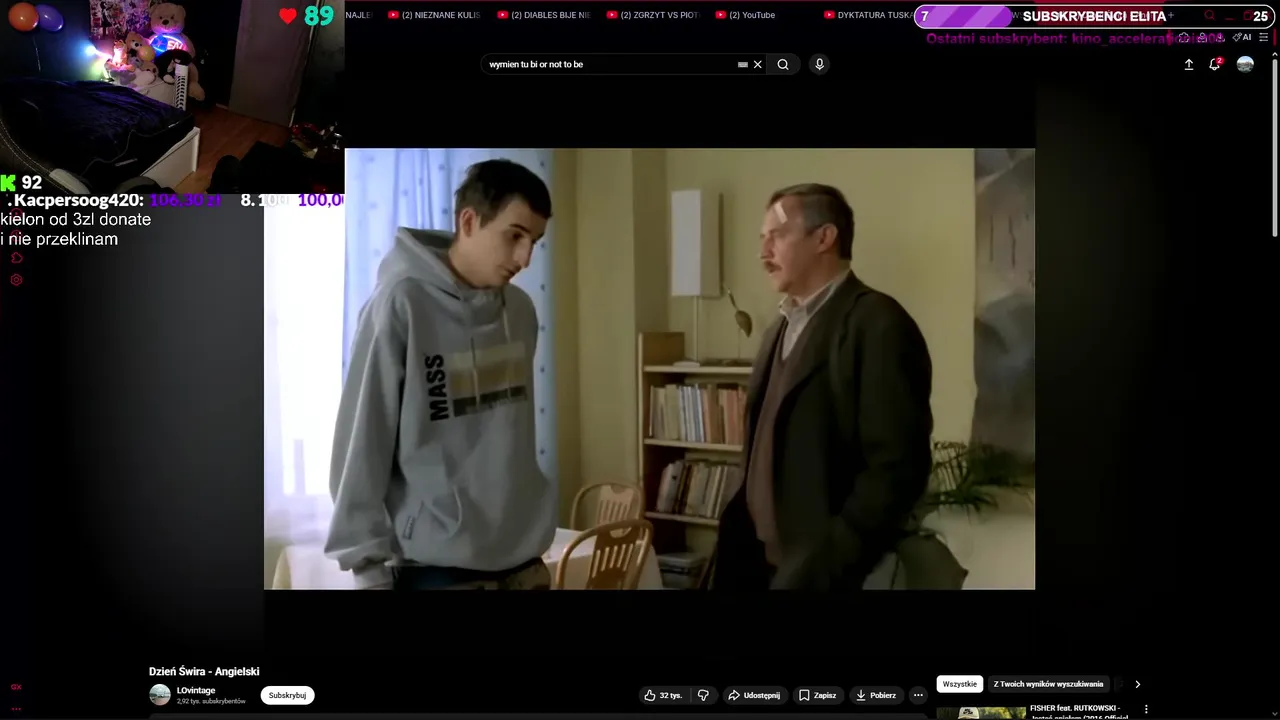Image resolution: width=1280 pixels, height=720 pixels.
Task: Start voice search with the microphone
Action: pyautogui.click(x=819, y=64)
